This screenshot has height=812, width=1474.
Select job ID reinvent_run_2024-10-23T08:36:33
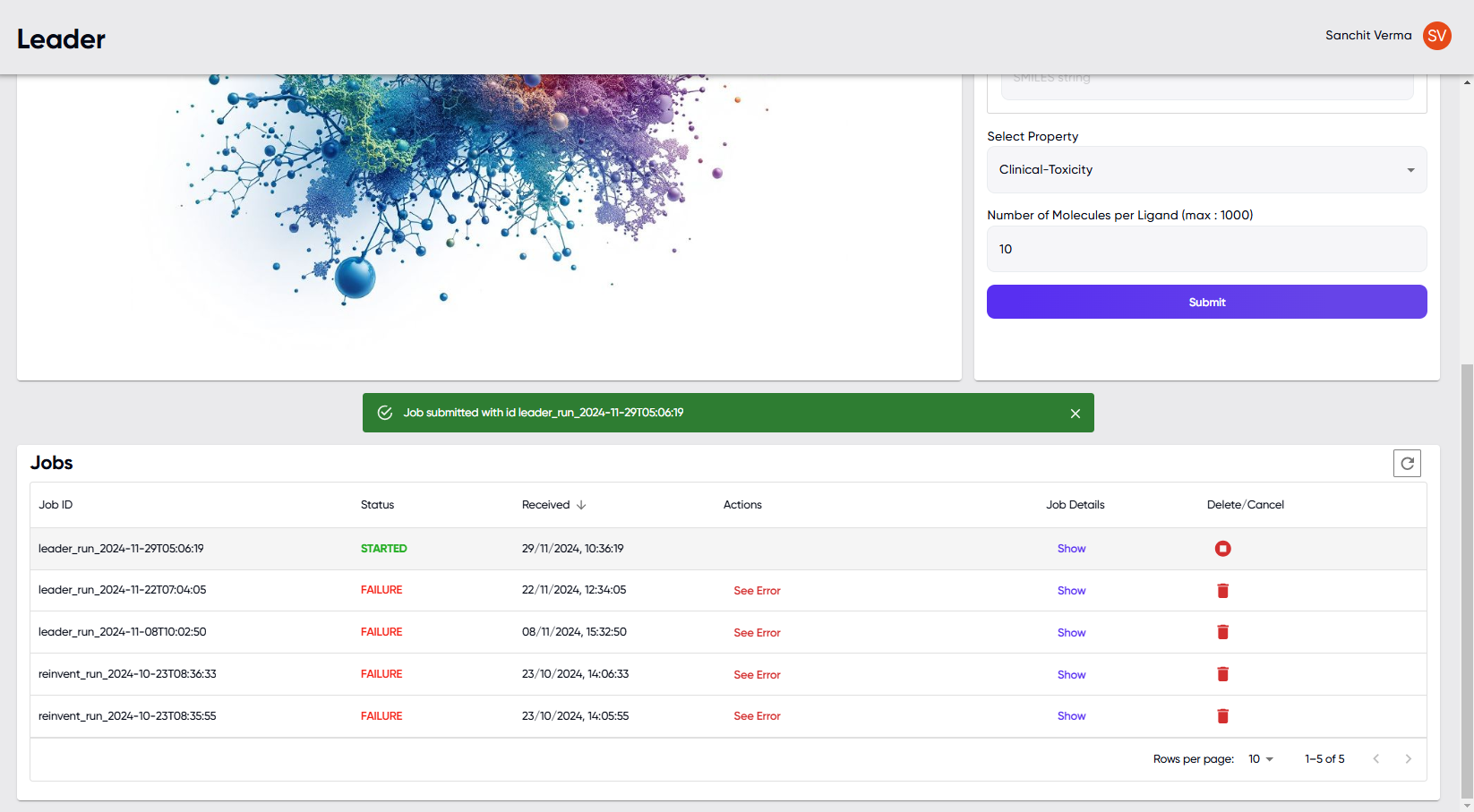[127, 674]
